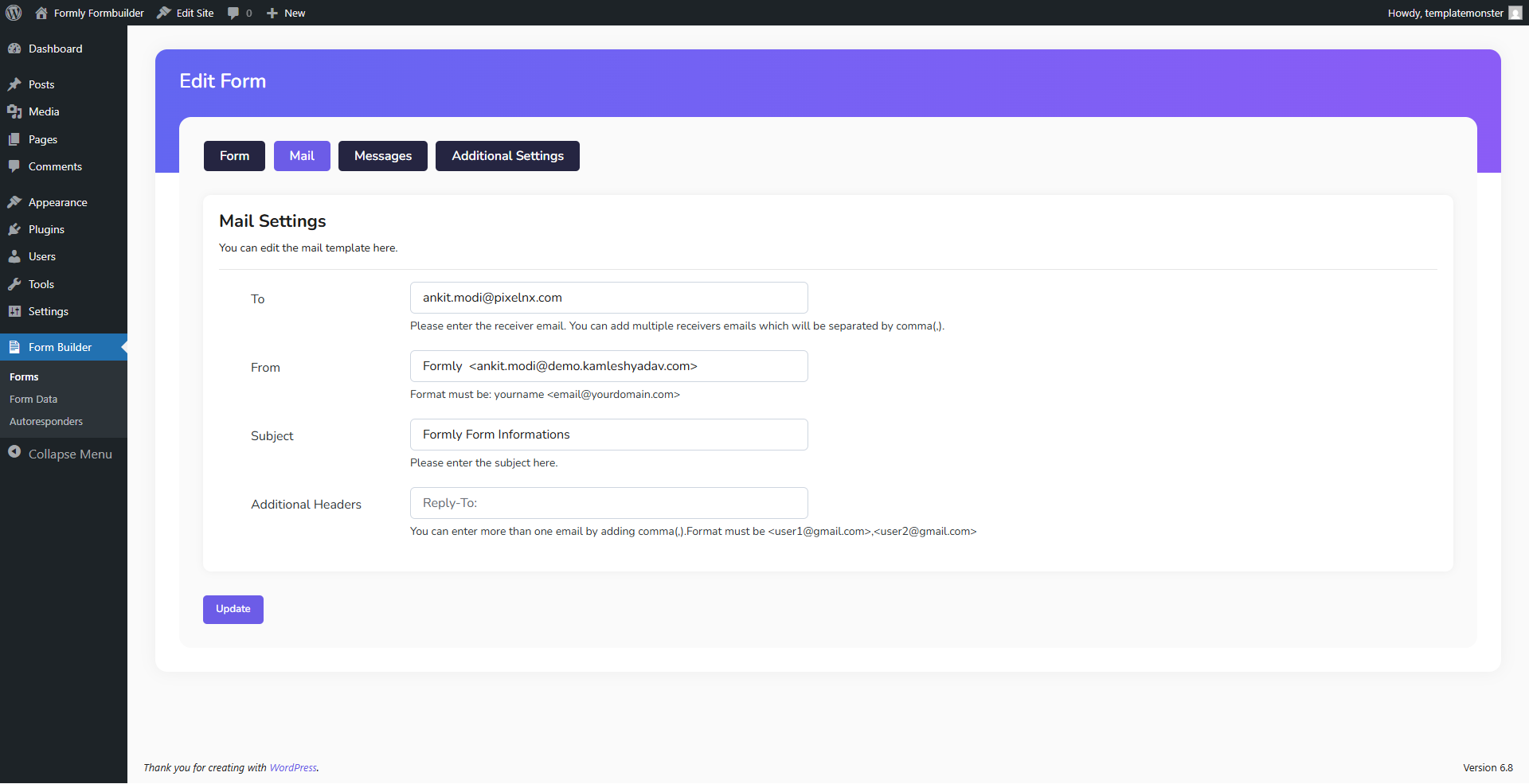Click the Posts pin icon
Image resolution: width=1529 pixels, height=784 pixels.
(14, 84)
